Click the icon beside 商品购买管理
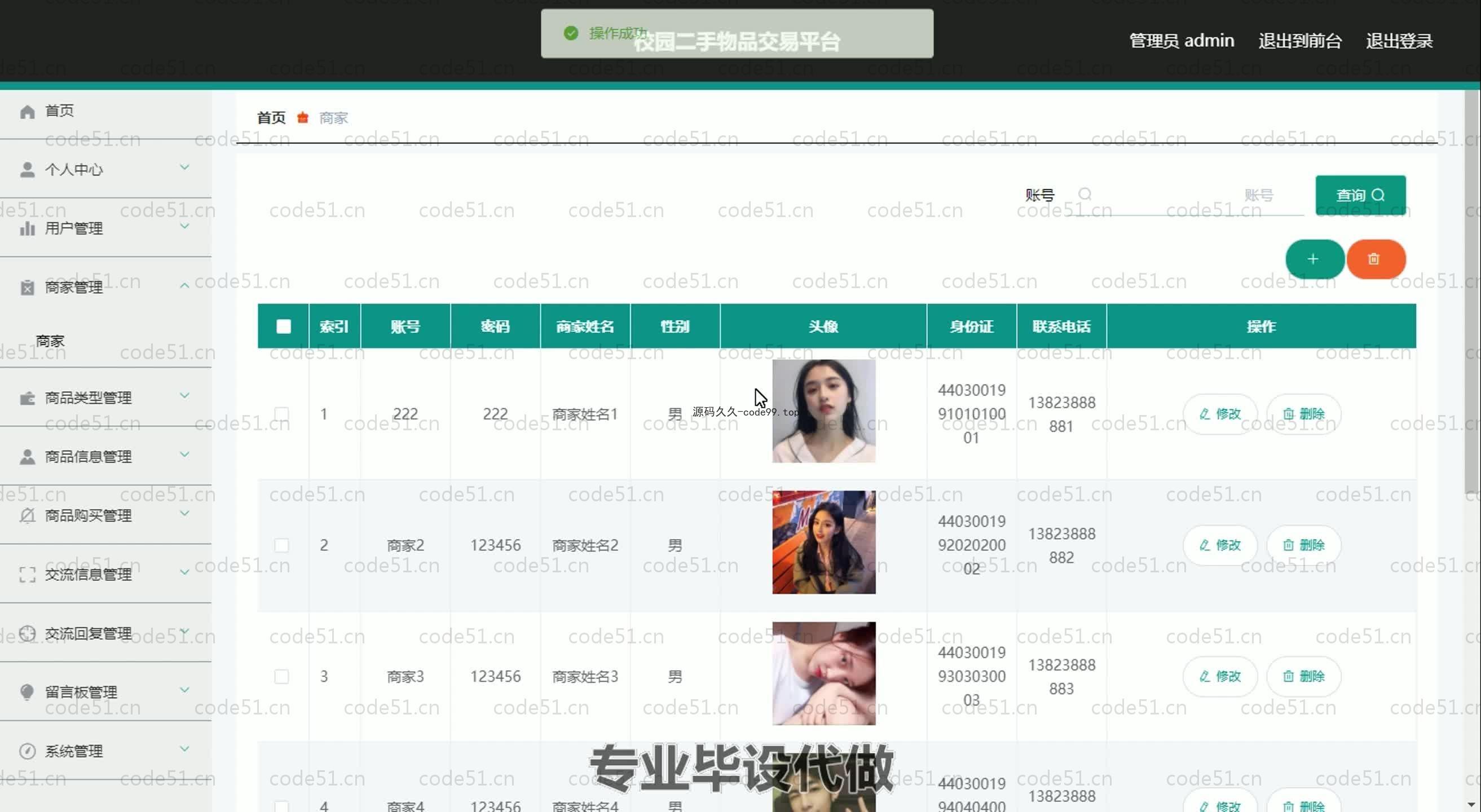This screenshot has width=1481, height=812. [27, 515]
